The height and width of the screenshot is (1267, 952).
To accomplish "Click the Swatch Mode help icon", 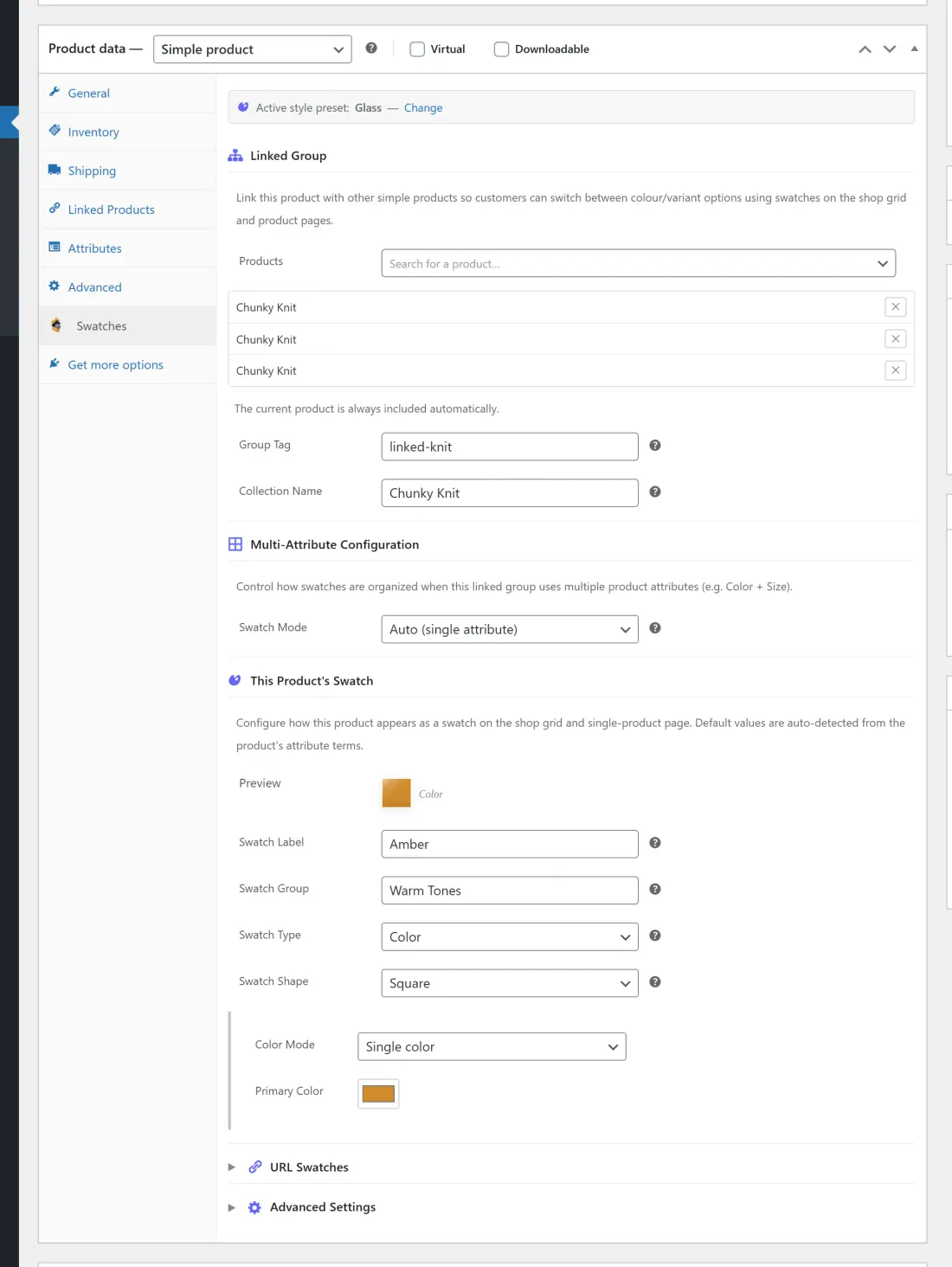I will (655, 628).
